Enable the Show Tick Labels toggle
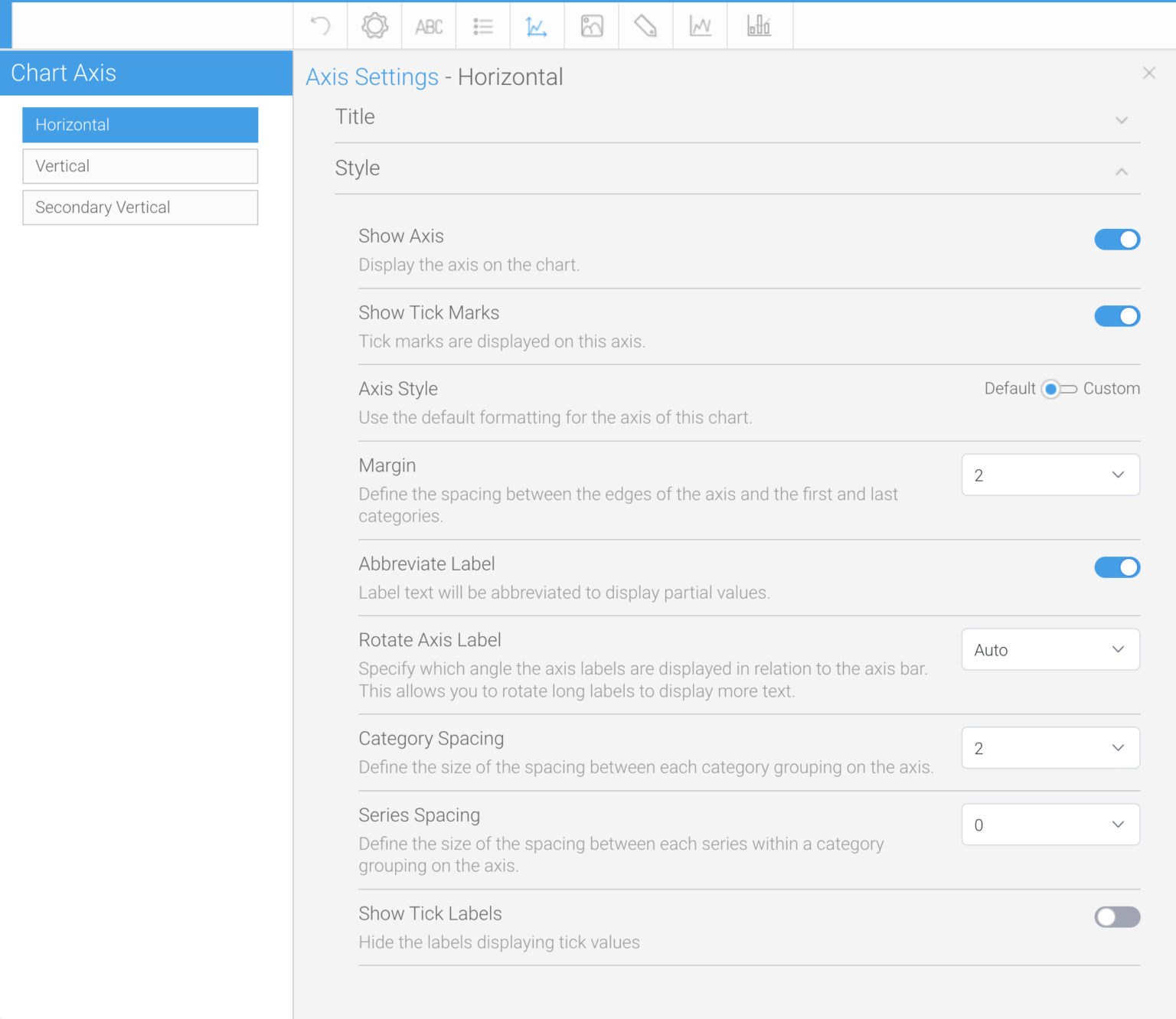1176x1019 pixels. (x=1117, y=916)
